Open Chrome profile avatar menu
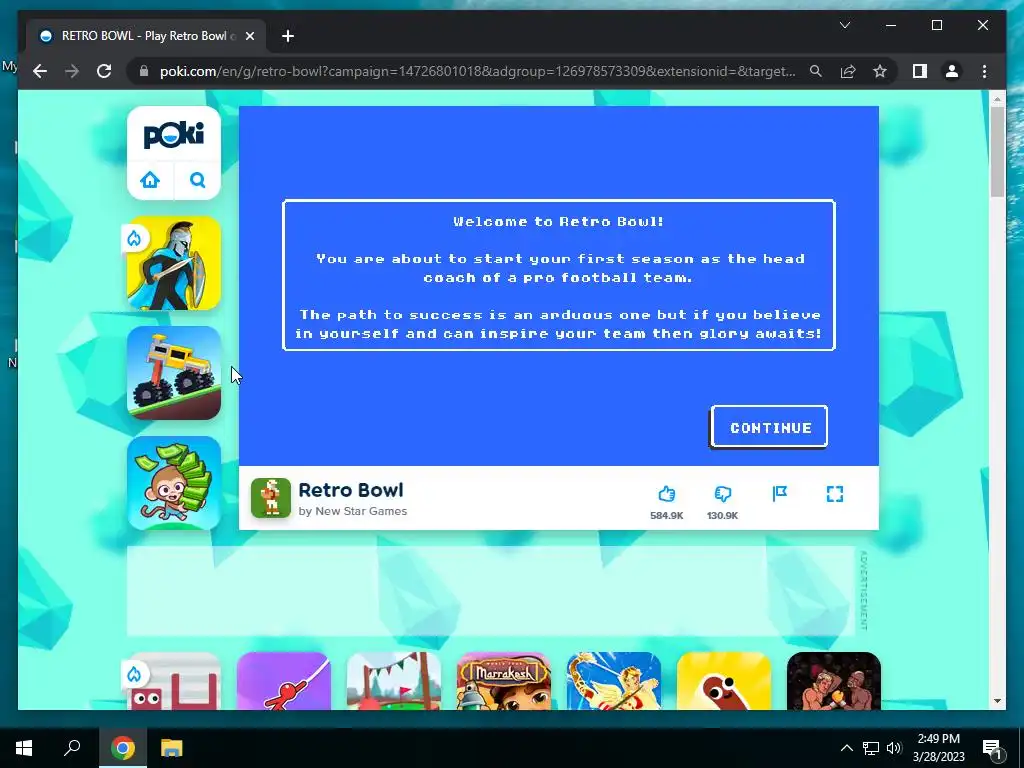 (952, 71)
